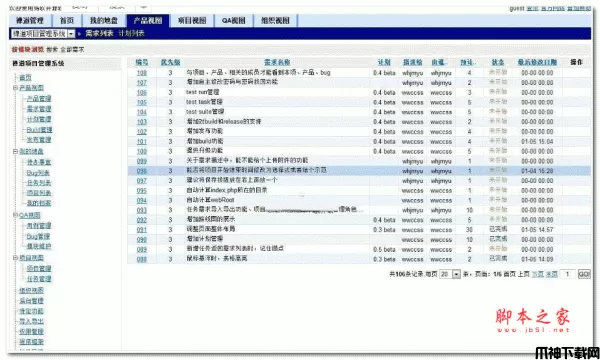Collapse the 项目视图 tree node toggle
The image size is (600, 360).
click(x=16, y=258)
